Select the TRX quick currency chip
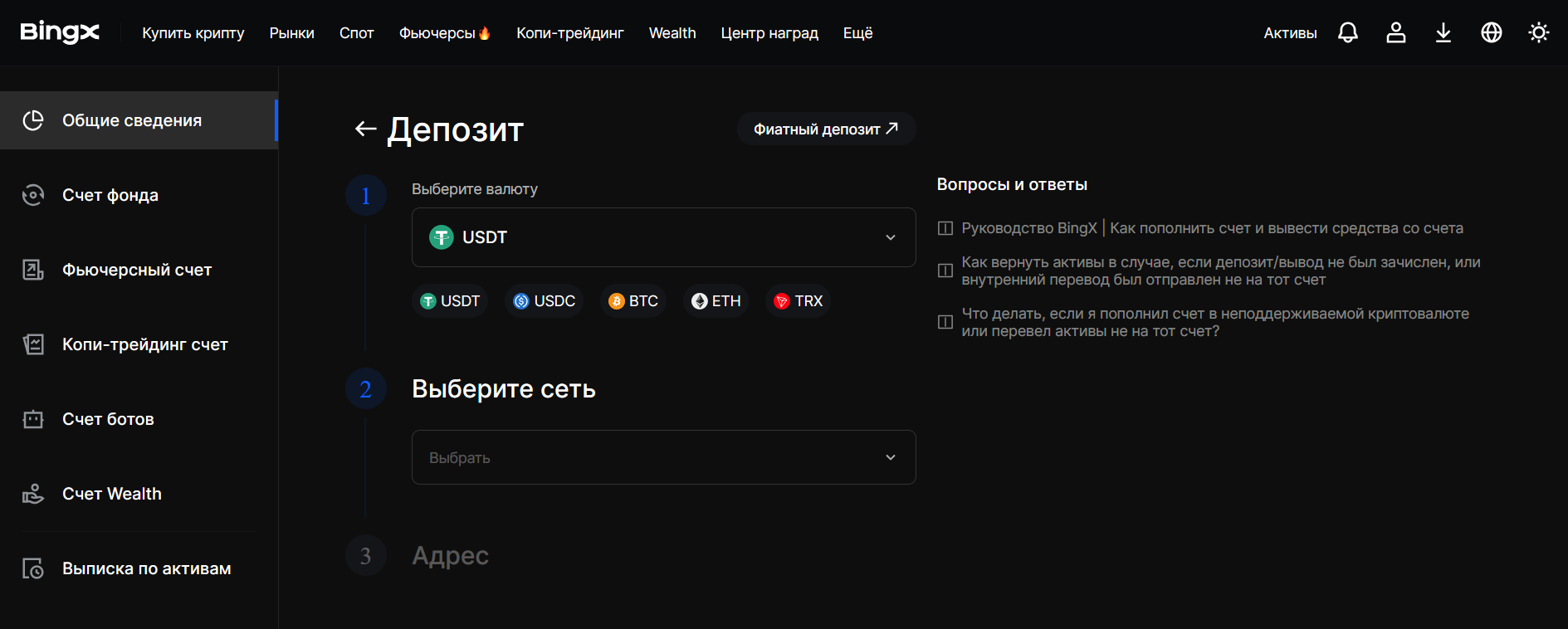 (798, 301)
